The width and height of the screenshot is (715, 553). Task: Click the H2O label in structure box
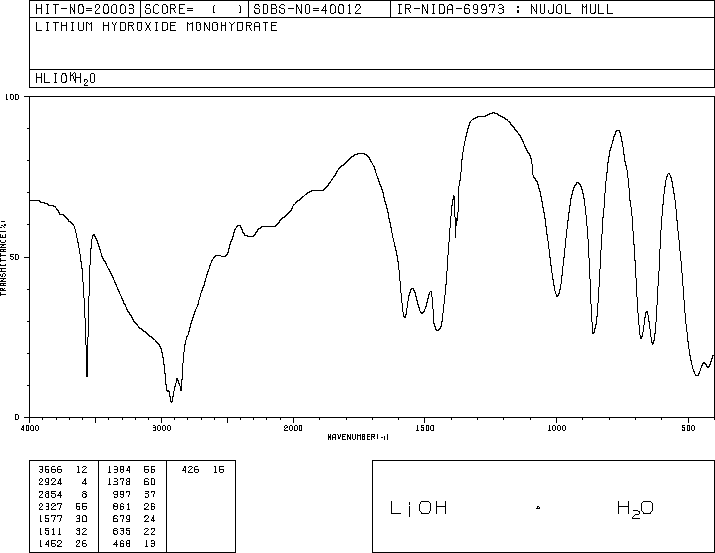pos(635,508)
